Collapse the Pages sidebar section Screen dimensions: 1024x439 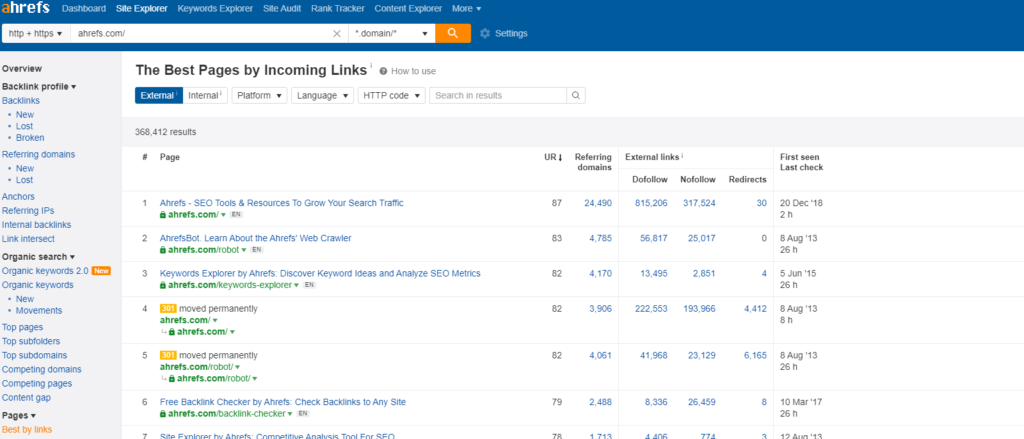[18, 415]
